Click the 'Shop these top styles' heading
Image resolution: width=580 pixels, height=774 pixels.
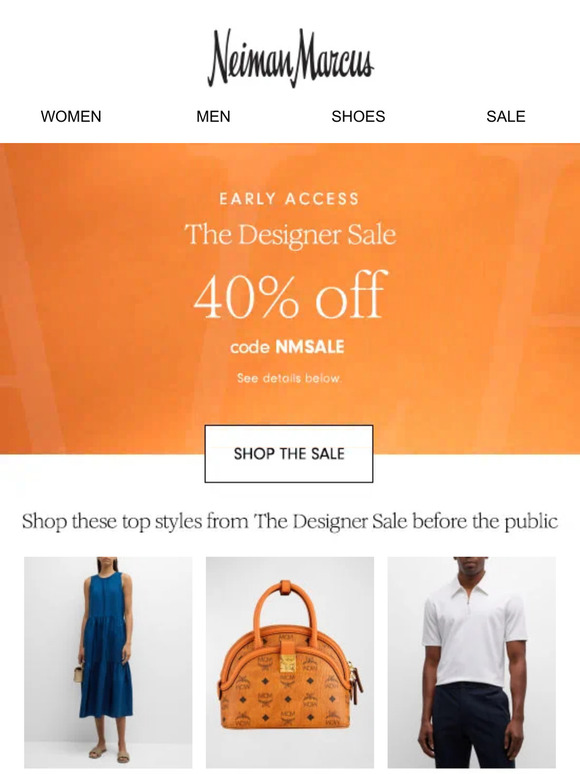(x=290, y=521)
